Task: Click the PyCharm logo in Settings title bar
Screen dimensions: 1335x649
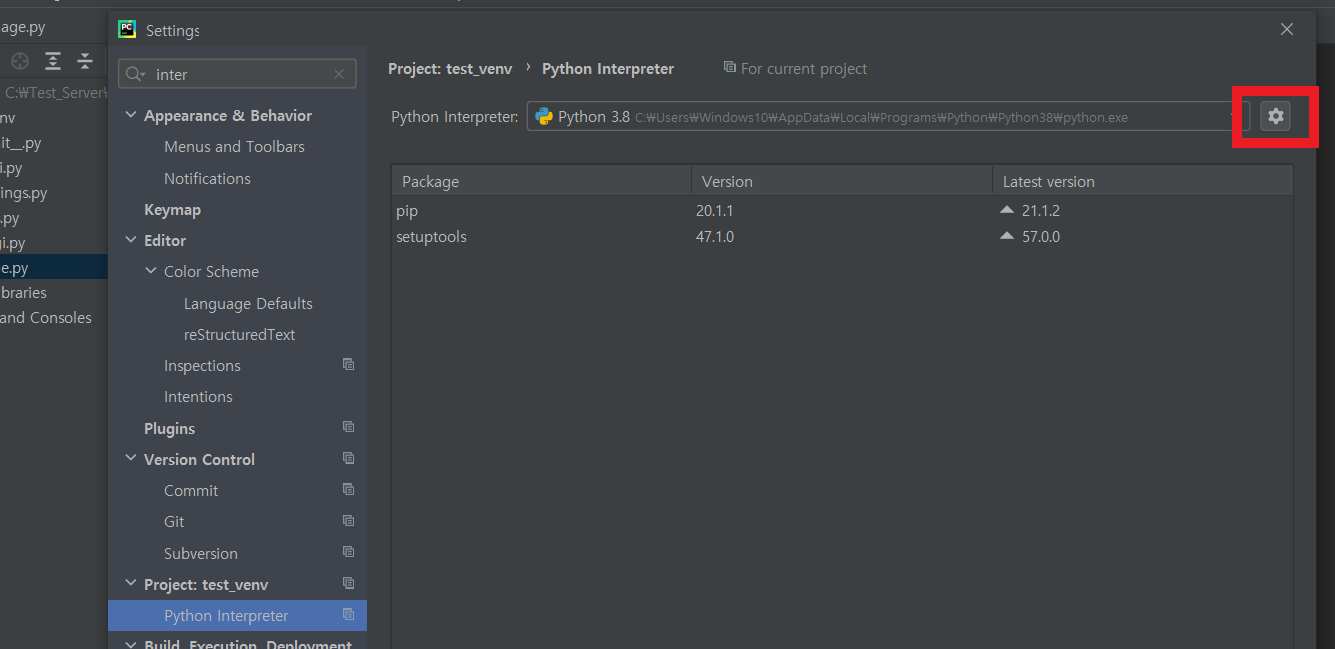Action: pyautogui.click(x=127, y=29)
